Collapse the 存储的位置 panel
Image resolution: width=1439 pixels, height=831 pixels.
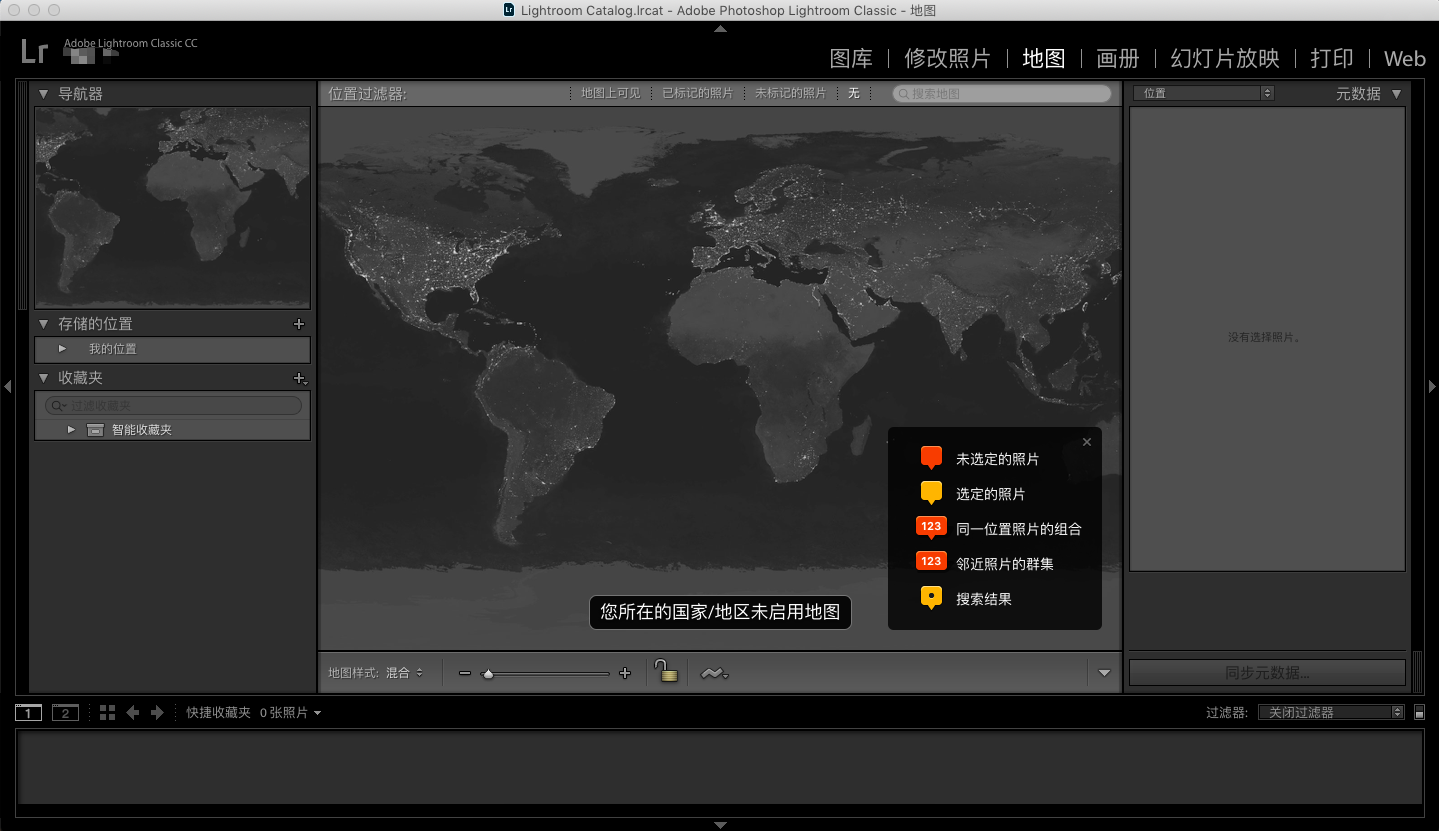coord(43,324)
